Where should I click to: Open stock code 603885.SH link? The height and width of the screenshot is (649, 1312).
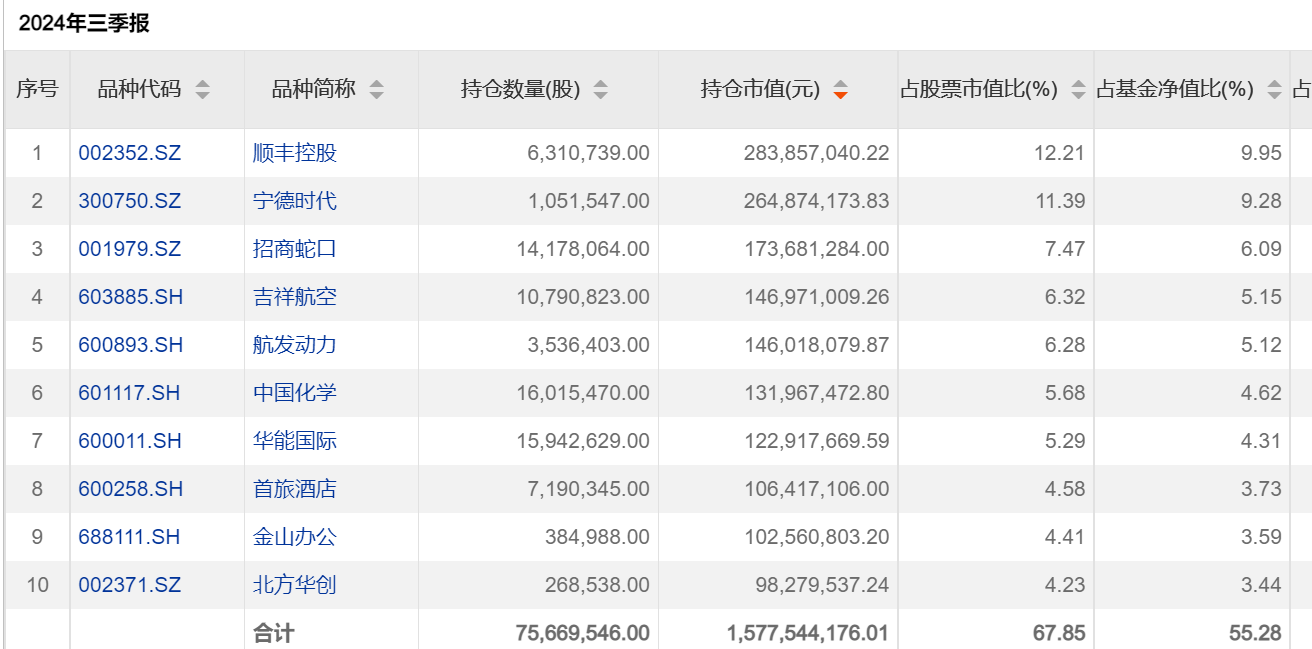(x=131, y=297)
